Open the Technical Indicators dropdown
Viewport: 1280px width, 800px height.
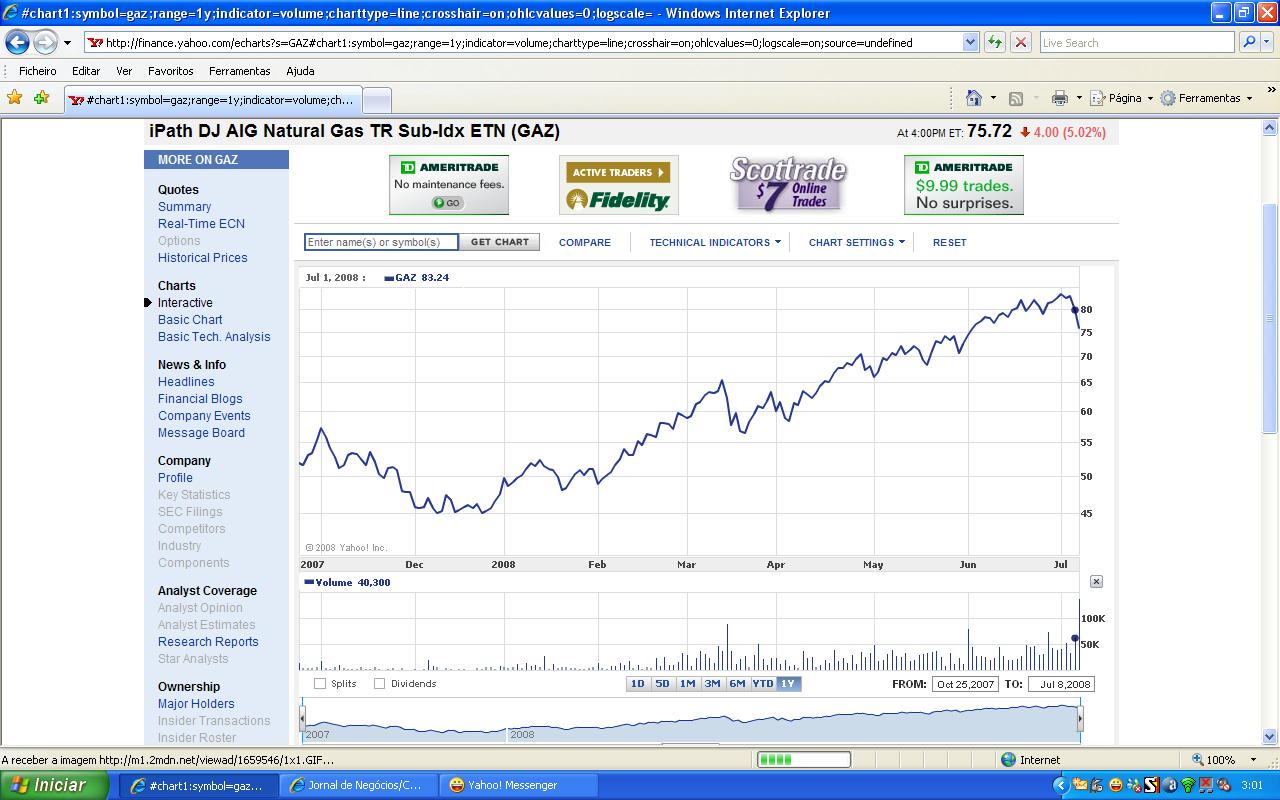(715, 242)
